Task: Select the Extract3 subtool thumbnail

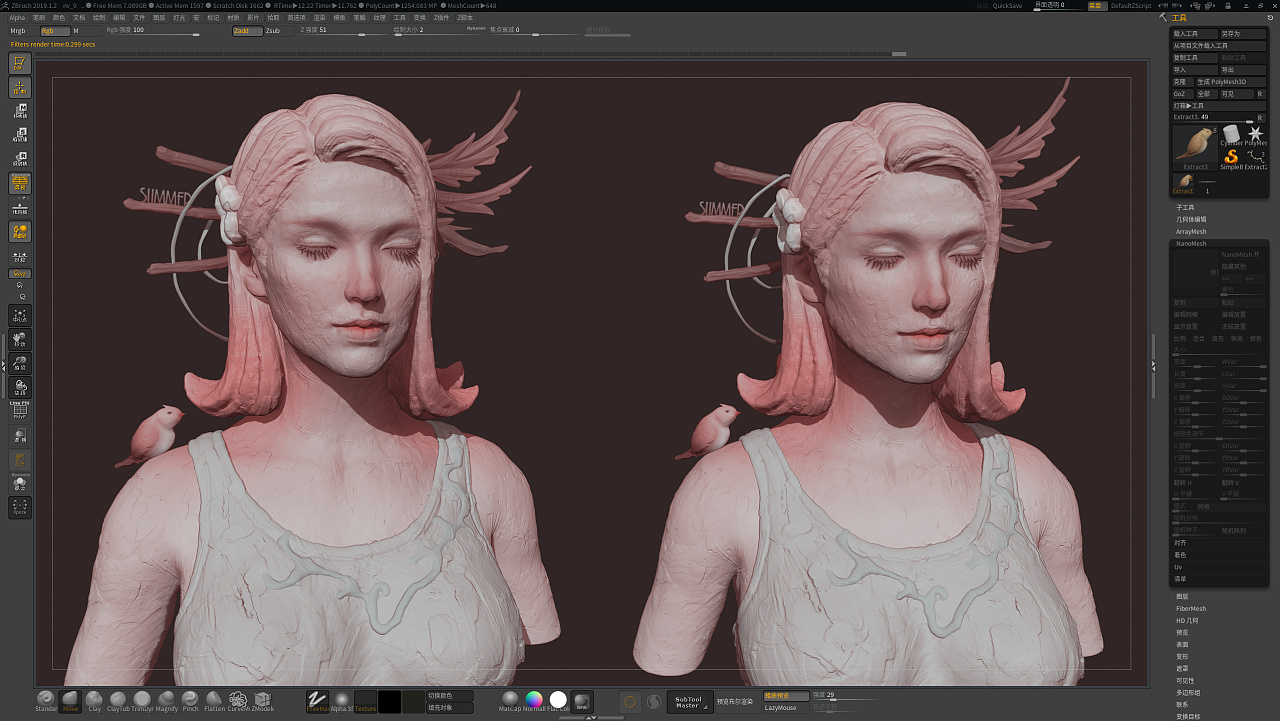Action: (x=1194, y=144)
